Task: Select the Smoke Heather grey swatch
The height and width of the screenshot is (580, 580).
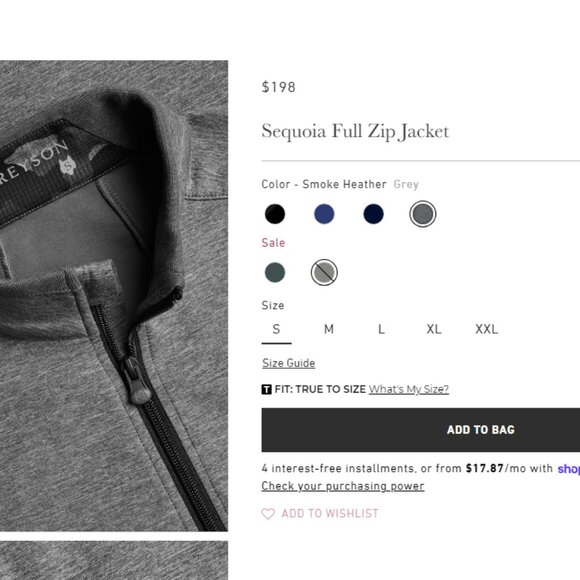Action: coord(422,214)
